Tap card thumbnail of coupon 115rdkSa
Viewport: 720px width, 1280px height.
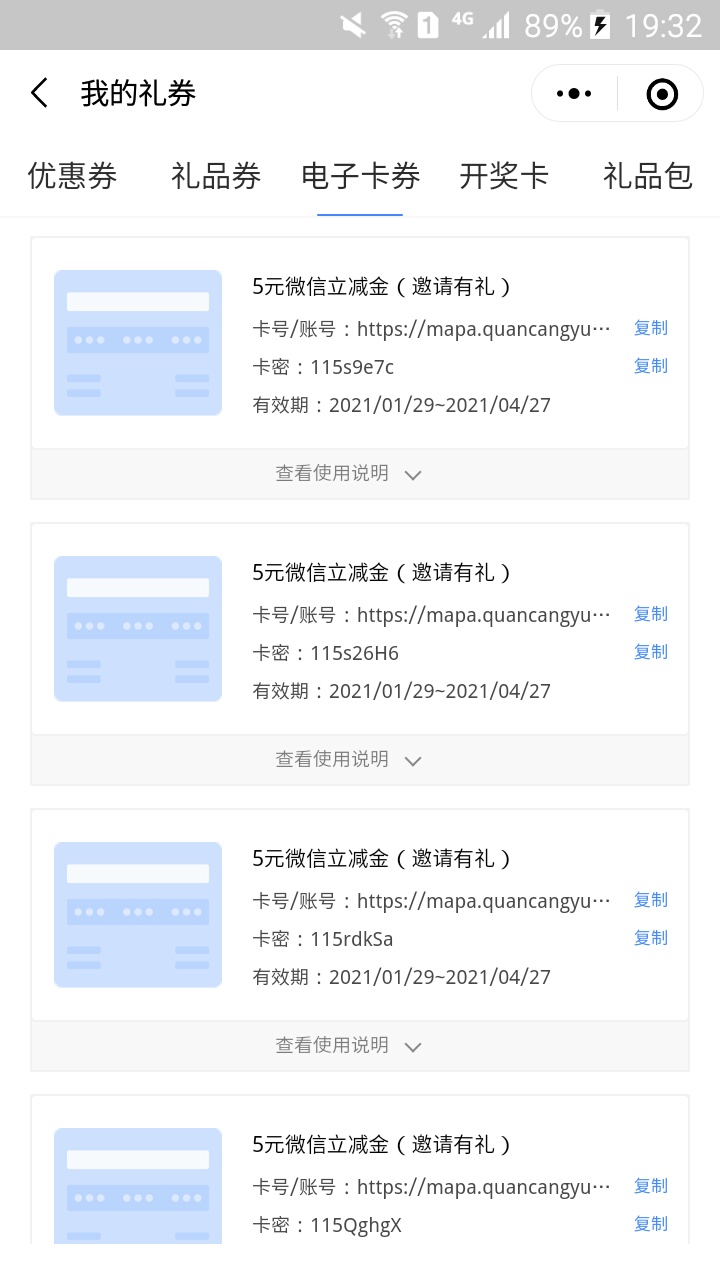(x=138, y=915)
